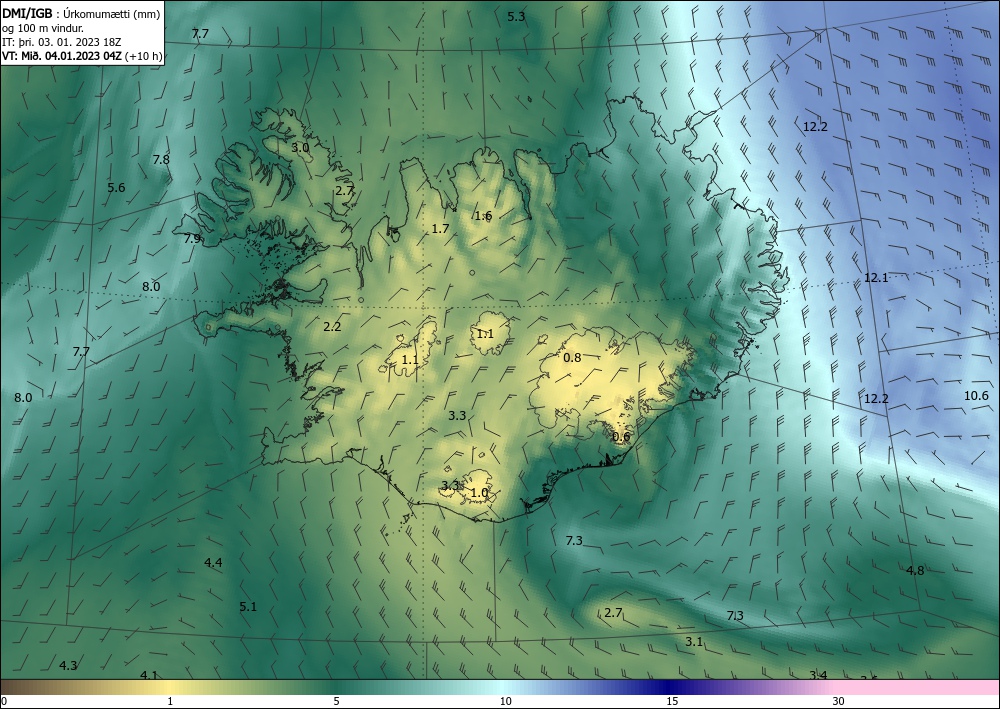Click the 1.7 value in north Iceland
1000x709 pixels.
[440, 229]
